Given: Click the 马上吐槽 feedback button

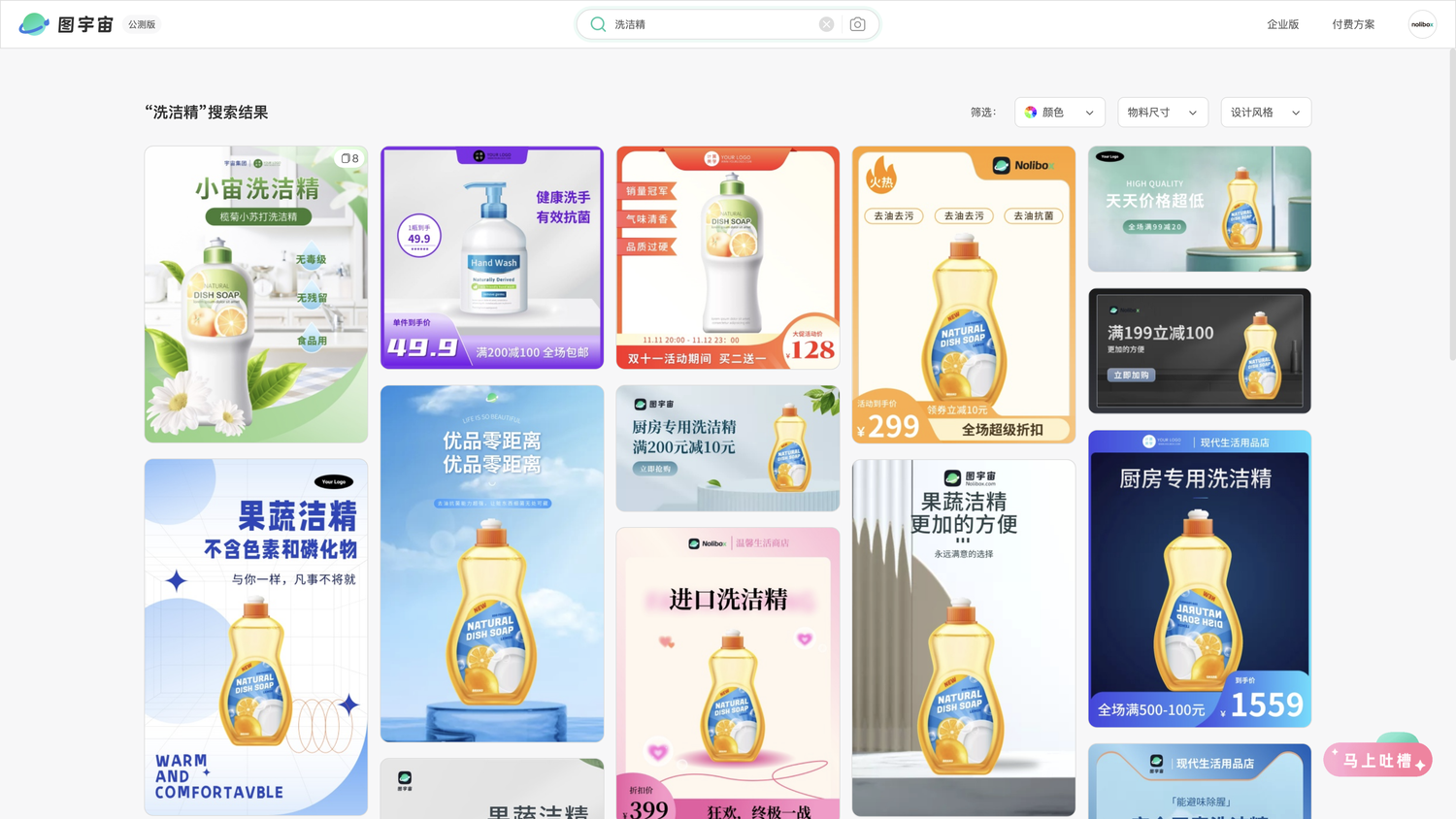Looking at the screenshot, I should coord(1377,761).
